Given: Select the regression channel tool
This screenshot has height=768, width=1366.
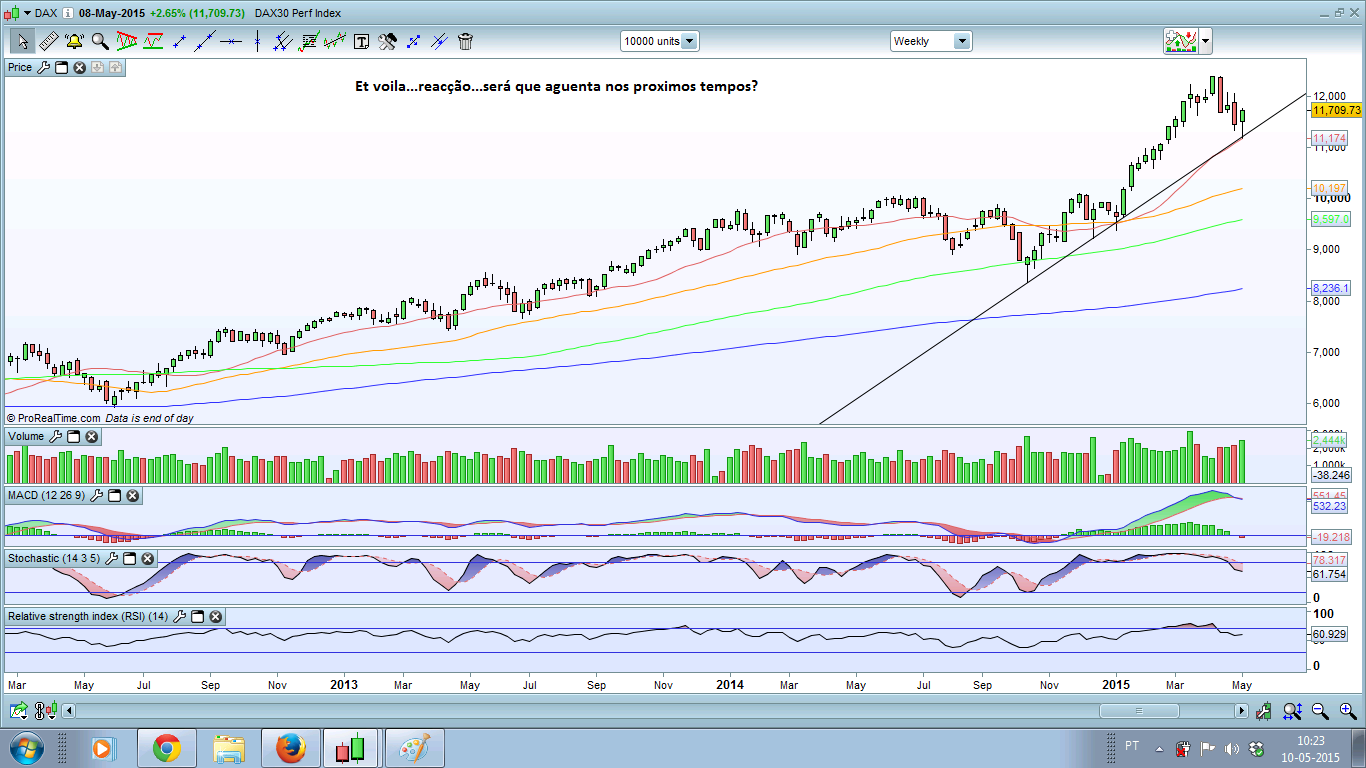Looking at the screenshot, I should coord(309,41).
